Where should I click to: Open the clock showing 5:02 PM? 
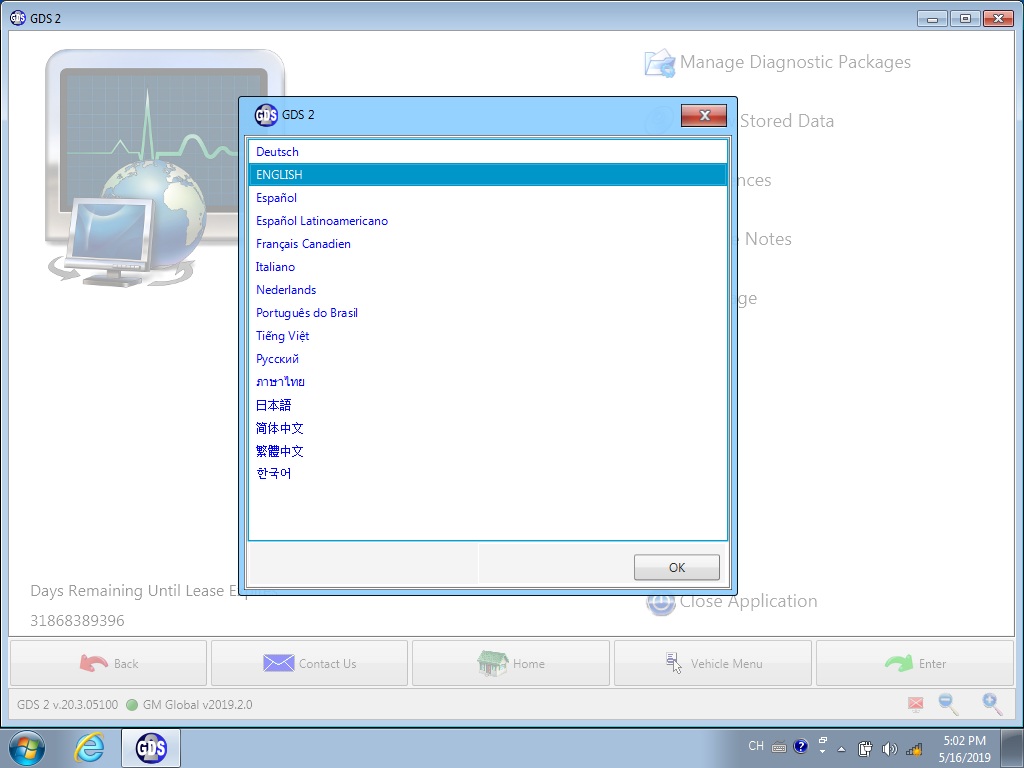click(x=965, y=749)
